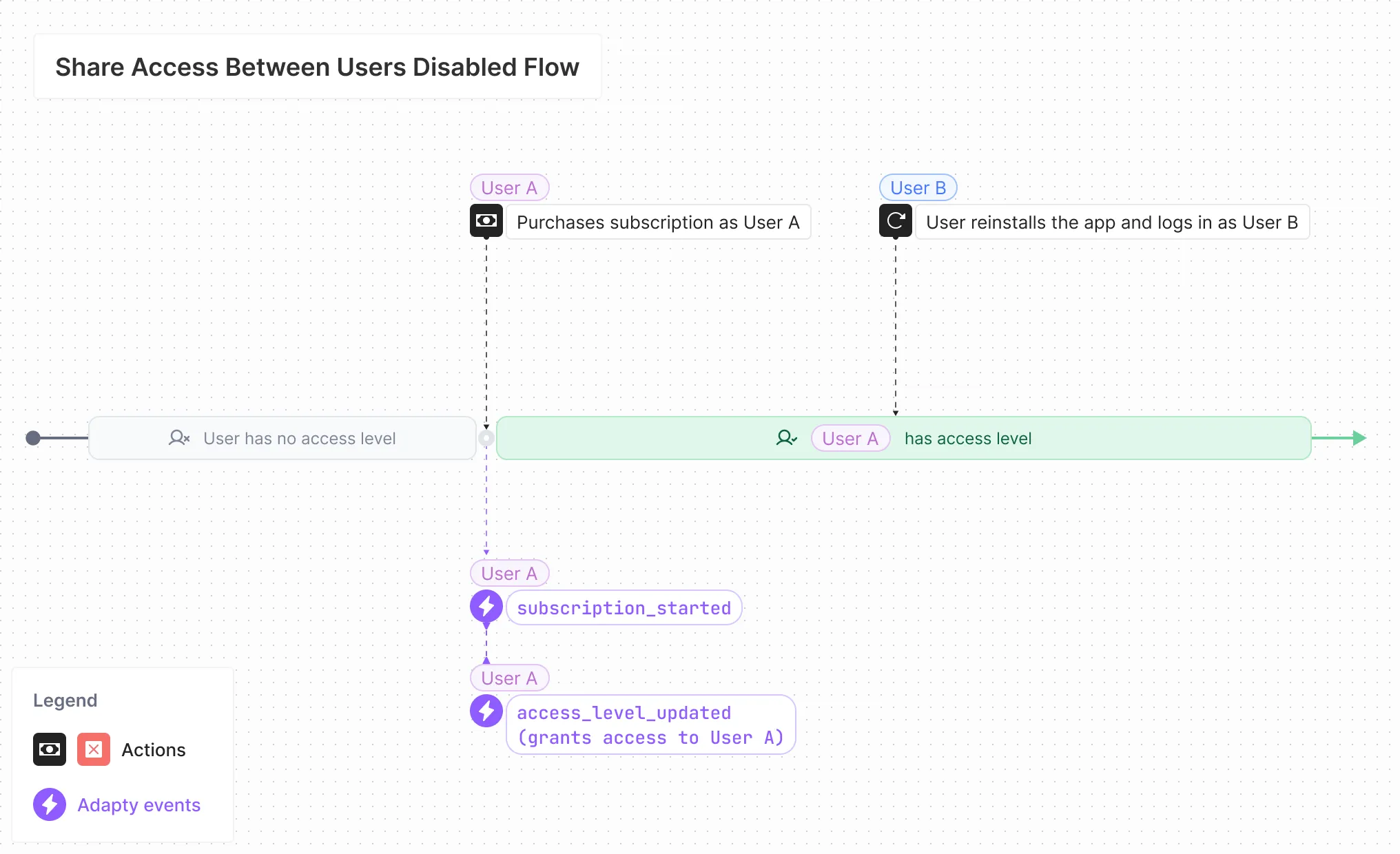
Task: Click the red X icon in legend
Action: 94,749
